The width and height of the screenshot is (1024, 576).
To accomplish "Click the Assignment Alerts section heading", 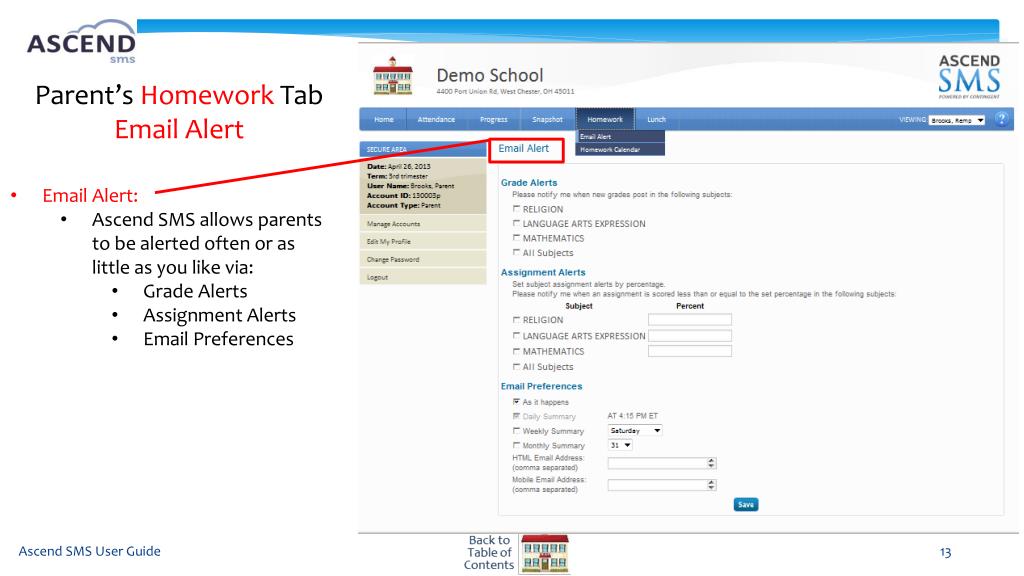I will (x=543, y=272).
